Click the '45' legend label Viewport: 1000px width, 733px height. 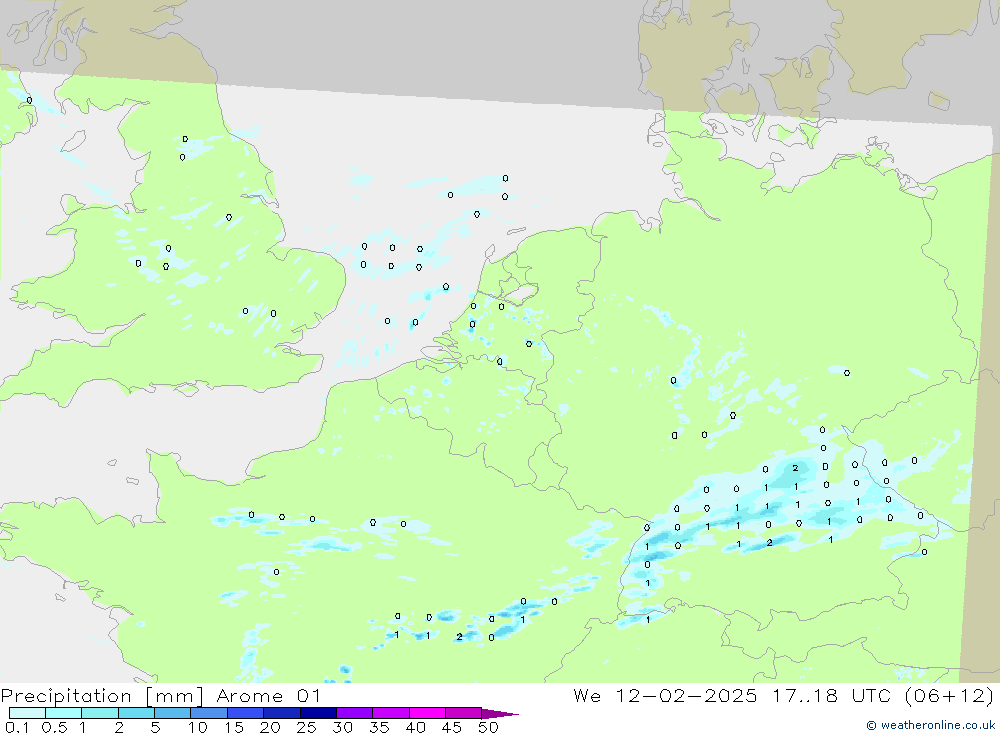coord(452,727)
